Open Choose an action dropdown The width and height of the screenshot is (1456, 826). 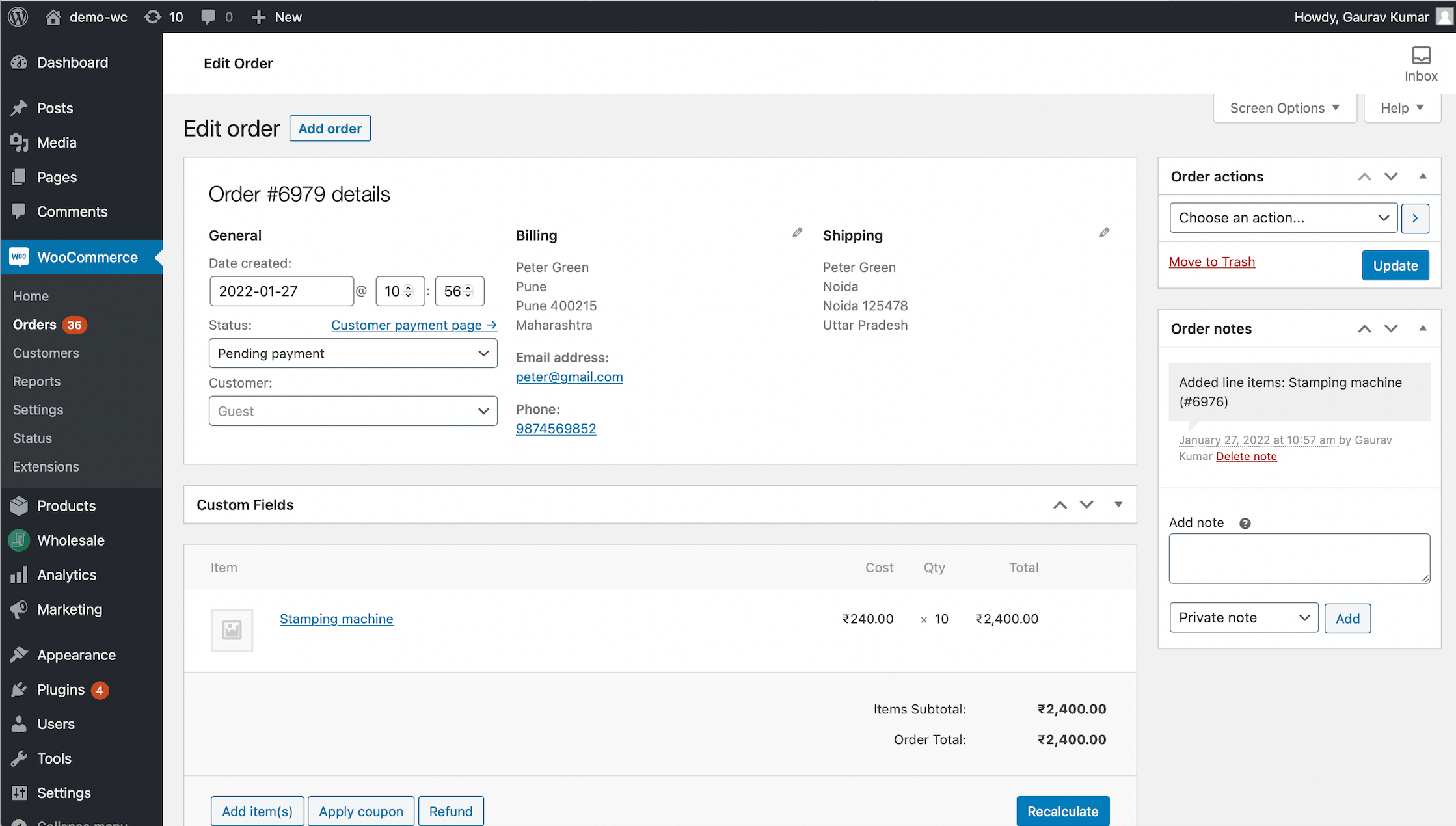pos(1283,218)
